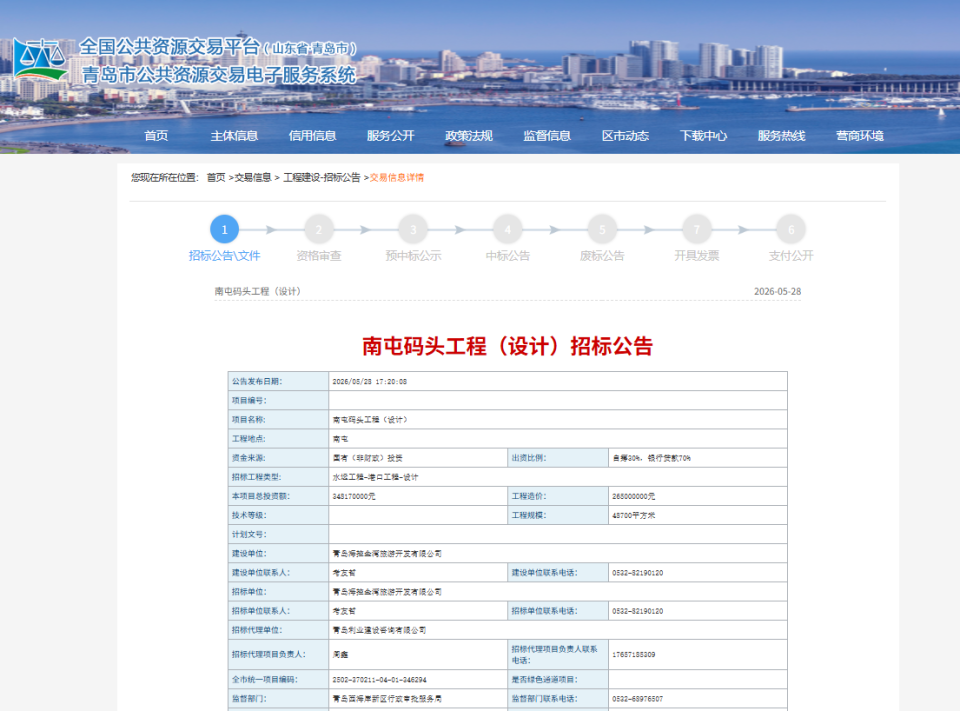The image size is (960, 711).
Task: Click the date 2026-05-28 text
Action: point(778,292)
